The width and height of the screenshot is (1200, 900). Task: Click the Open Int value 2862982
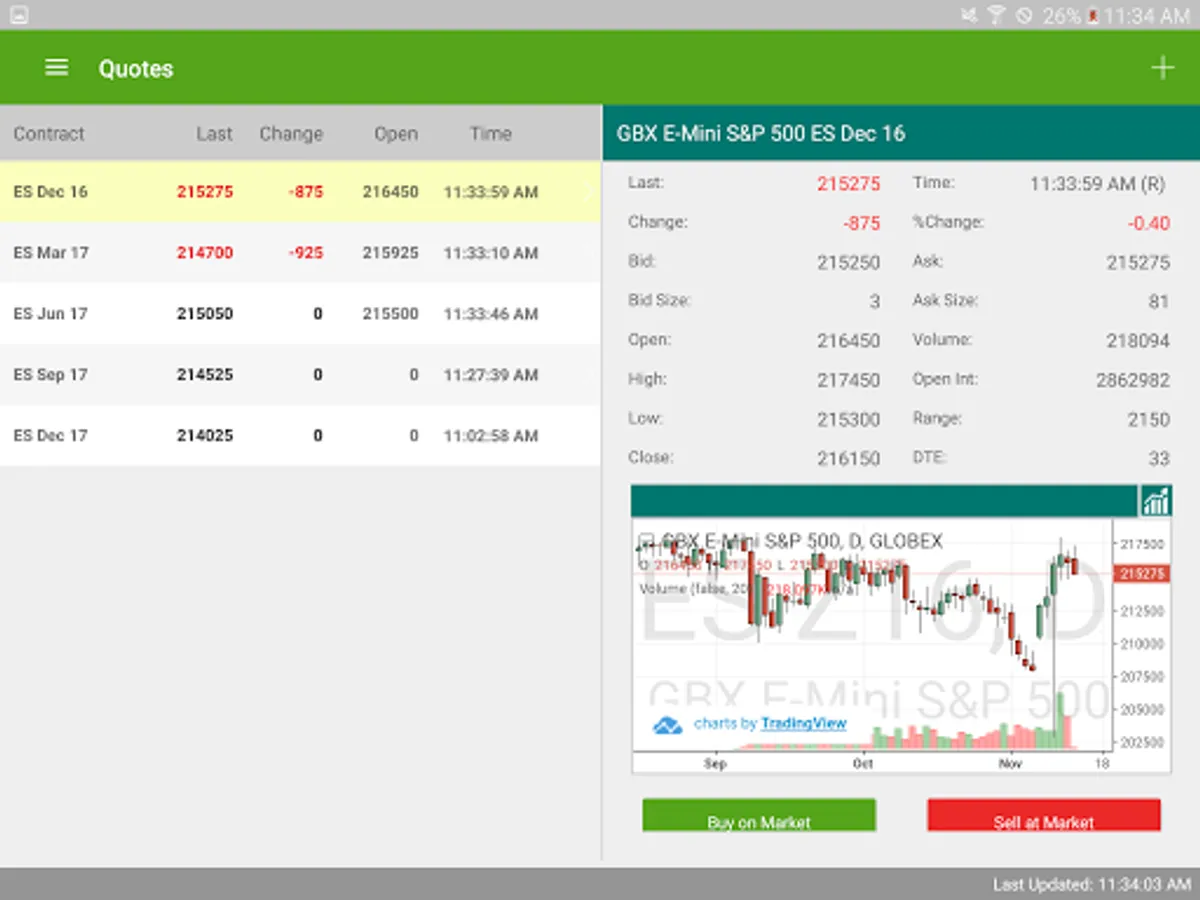click(1133, 380)
